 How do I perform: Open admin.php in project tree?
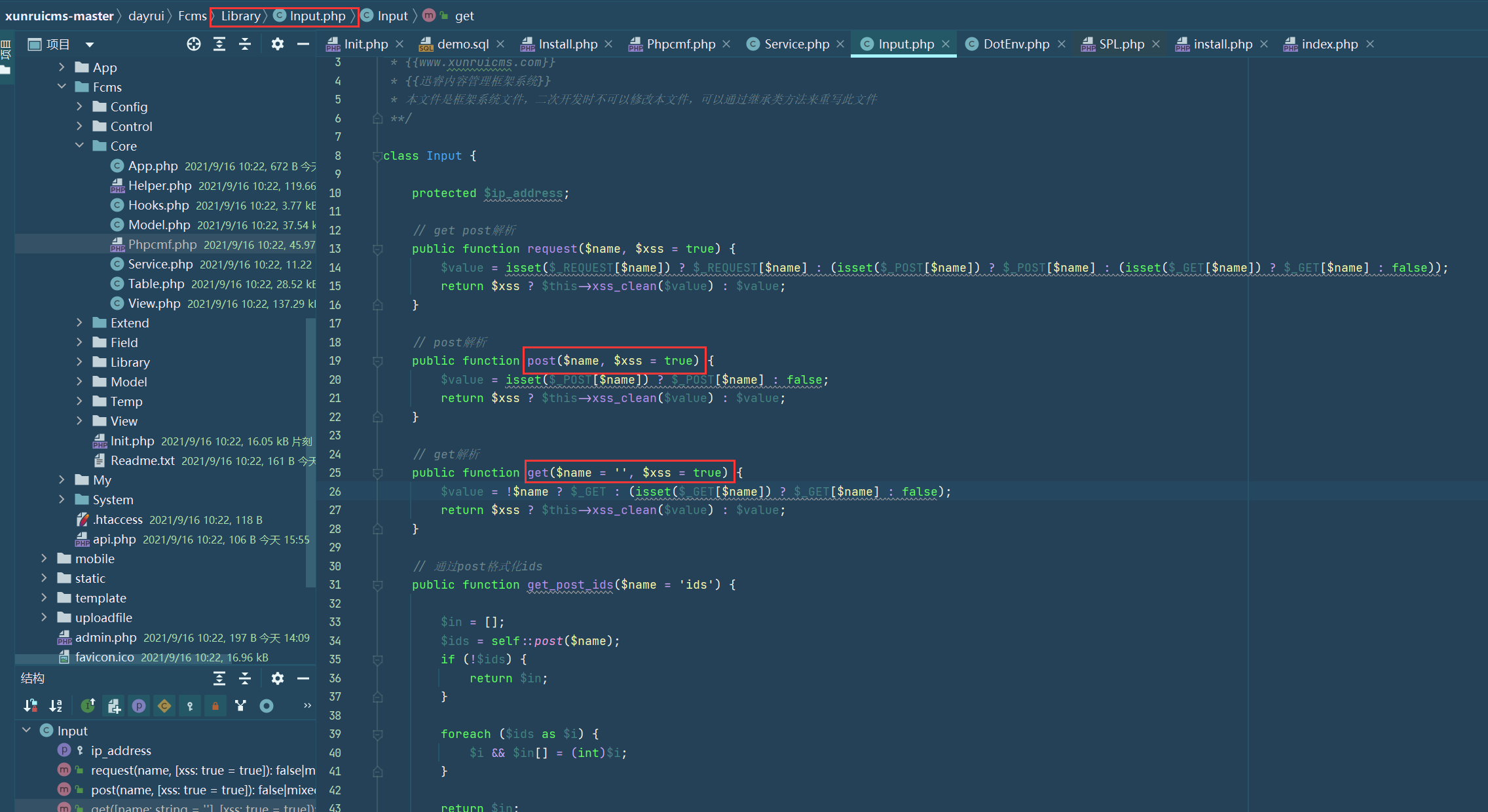(105, 637)
